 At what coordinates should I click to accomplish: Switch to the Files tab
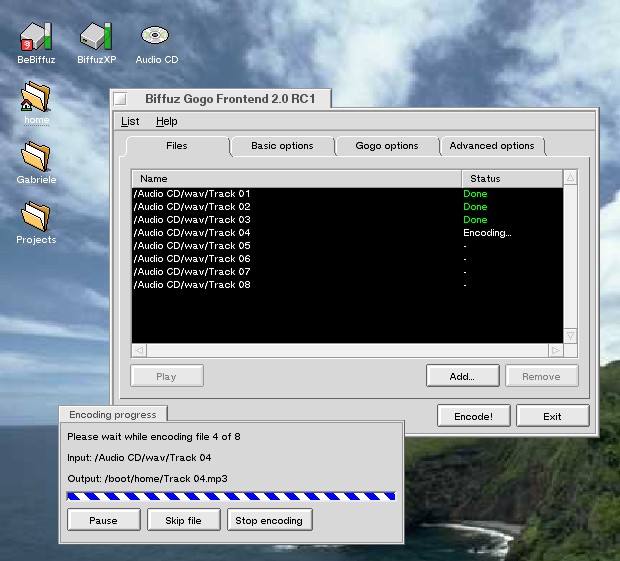[177, 146]
